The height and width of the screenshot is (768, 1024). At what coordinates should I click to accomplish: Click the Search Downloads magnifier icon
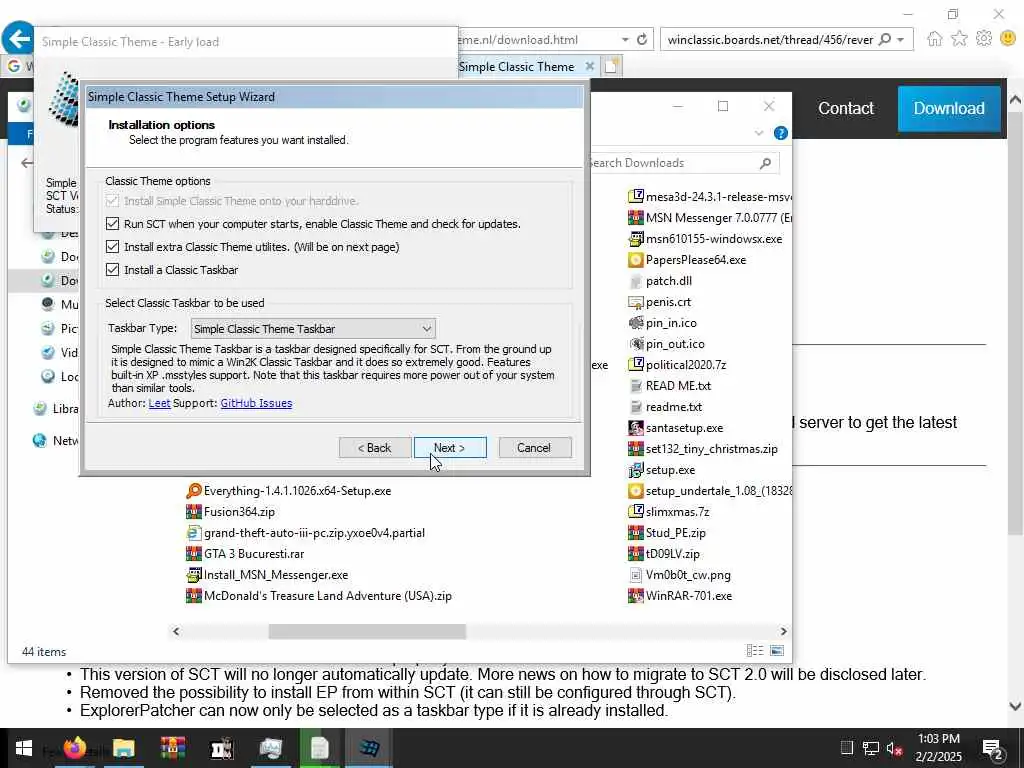point(765,163)
